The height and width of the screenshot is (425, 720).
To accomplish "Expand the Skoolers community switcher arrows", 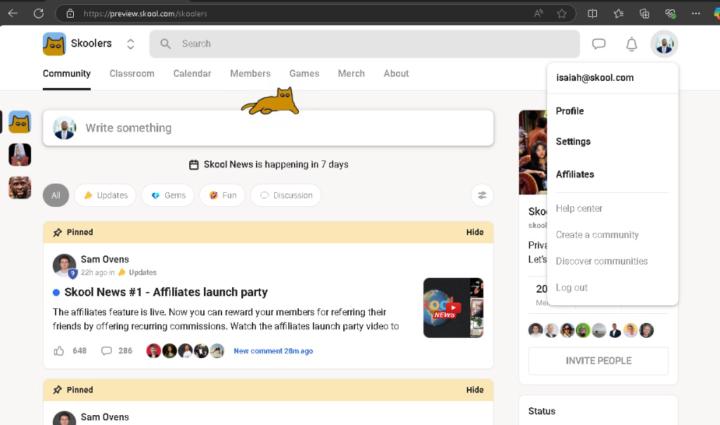I will point(130,44).
